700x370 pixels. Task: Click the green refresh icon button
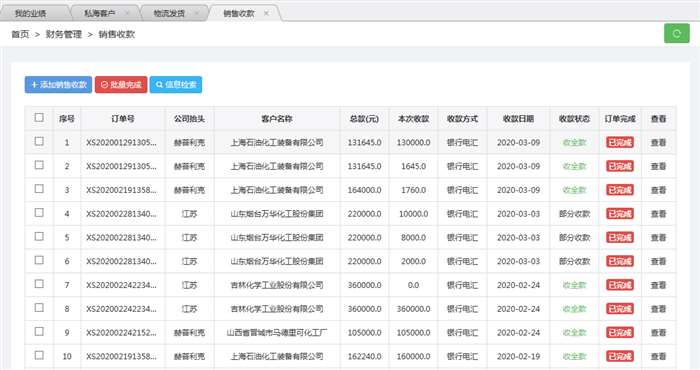tap(676, 34)
